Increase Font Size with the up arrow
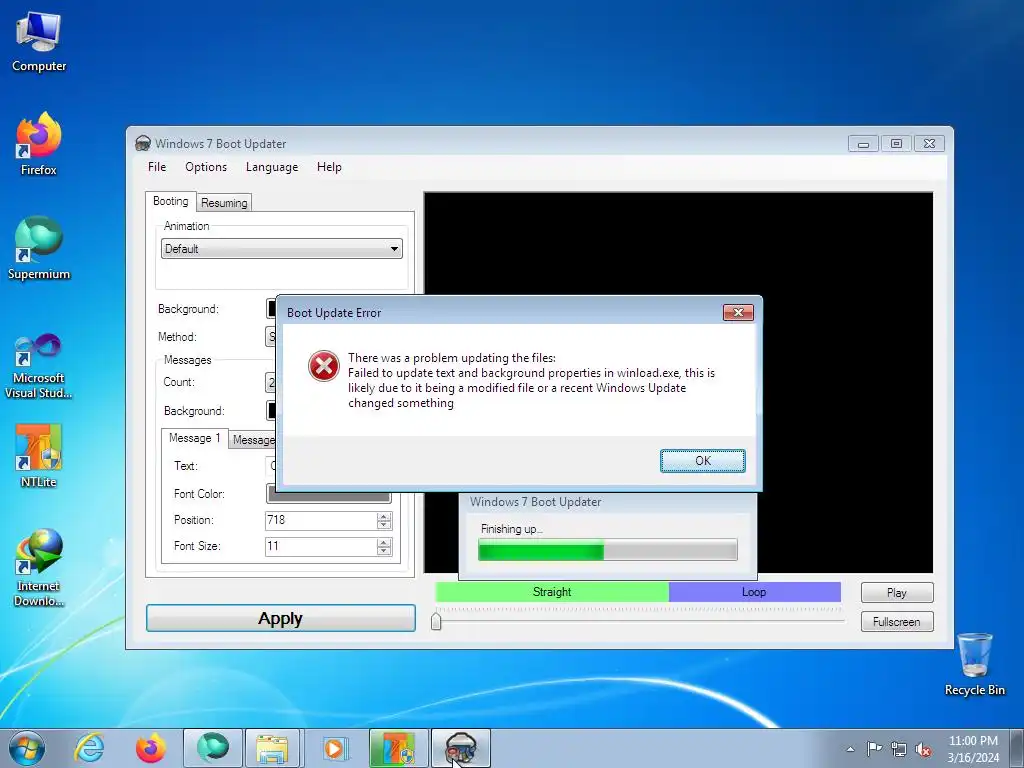The height and width of the screenshot is (768, 1024). 384,542
